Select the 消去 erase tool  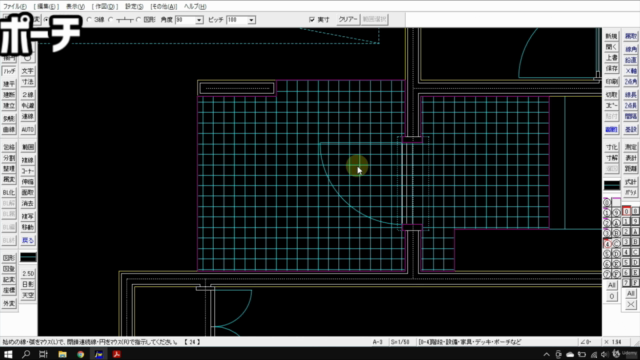pyautogui.click(x=28, y=203)
